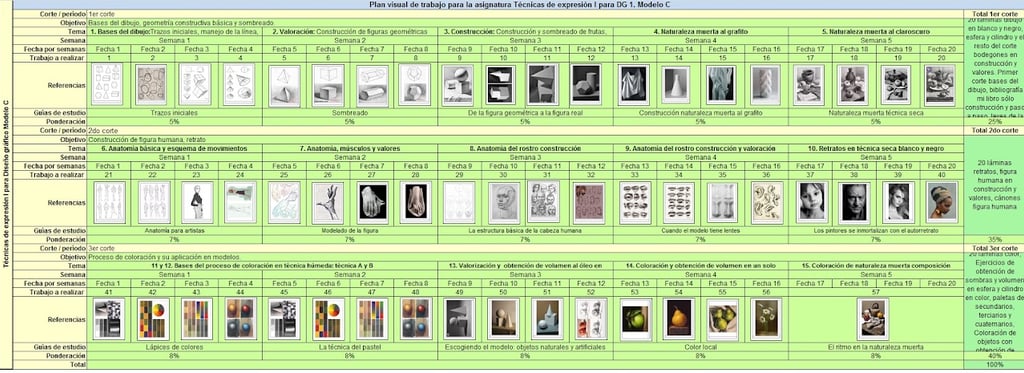Screen dimensions: 1024x373
Task: Select study guide 'Naturaleza muerta técnica seca'
Action: point(876,113)
